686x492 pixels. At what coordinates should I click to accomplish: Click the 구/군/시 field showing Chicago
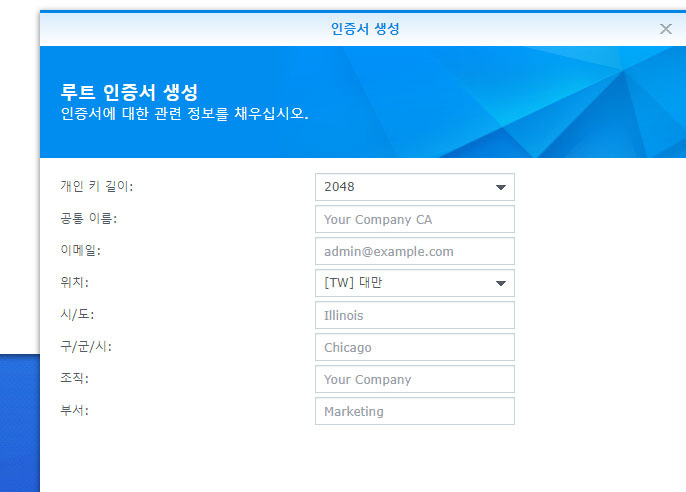(414, 347)
